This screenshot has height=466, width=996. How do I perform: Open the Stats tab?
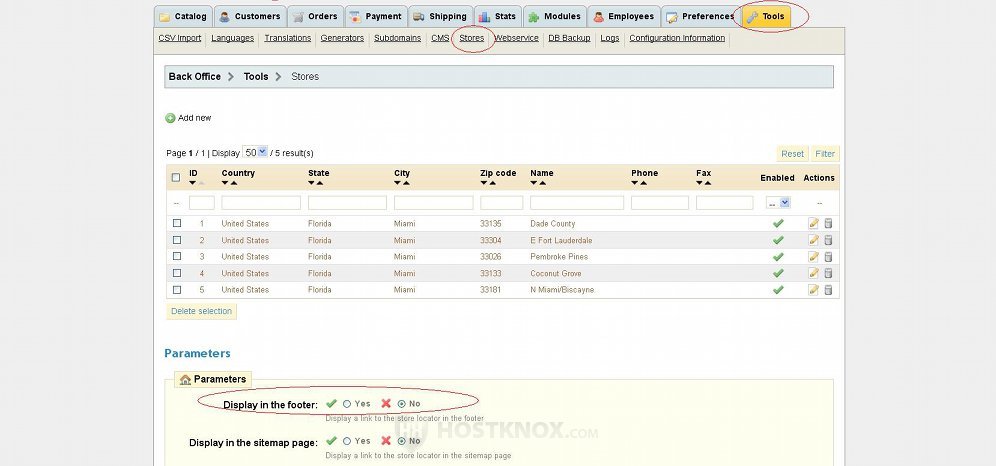[x=497, y=17]
